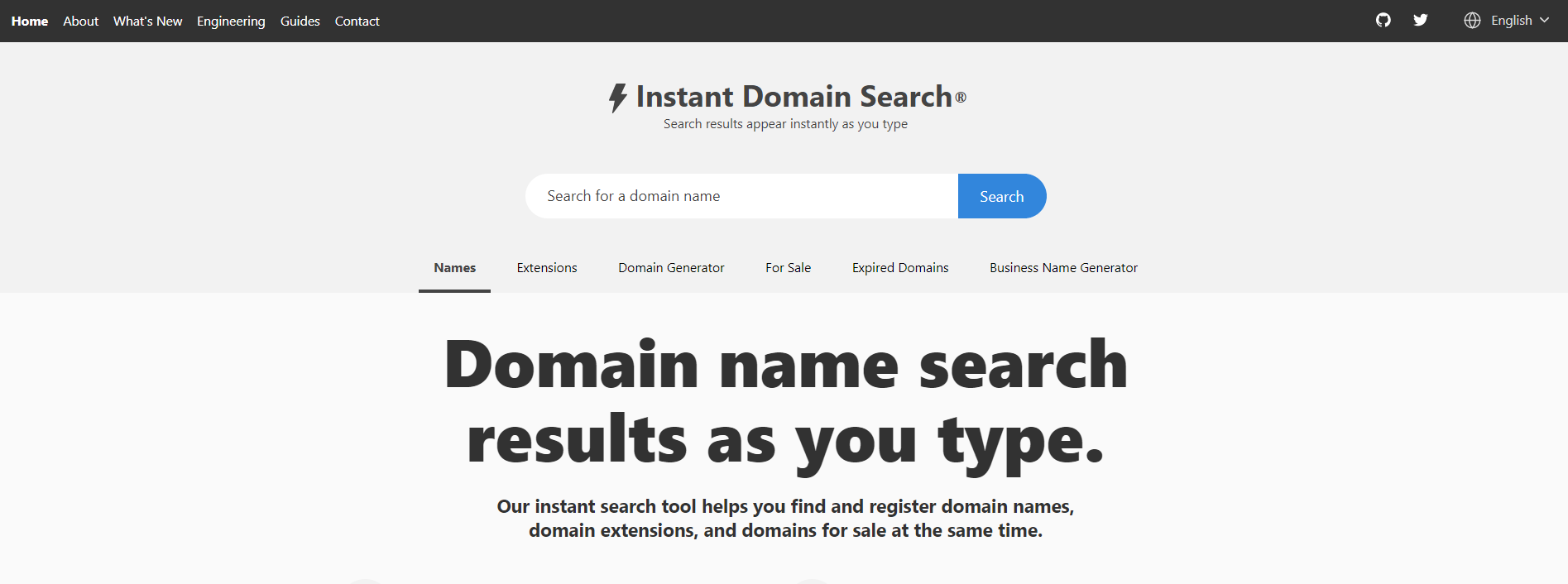Click the lightning bolt logo icon
The height and width of the screenshot is (584, 1568).
click(618, 98)
